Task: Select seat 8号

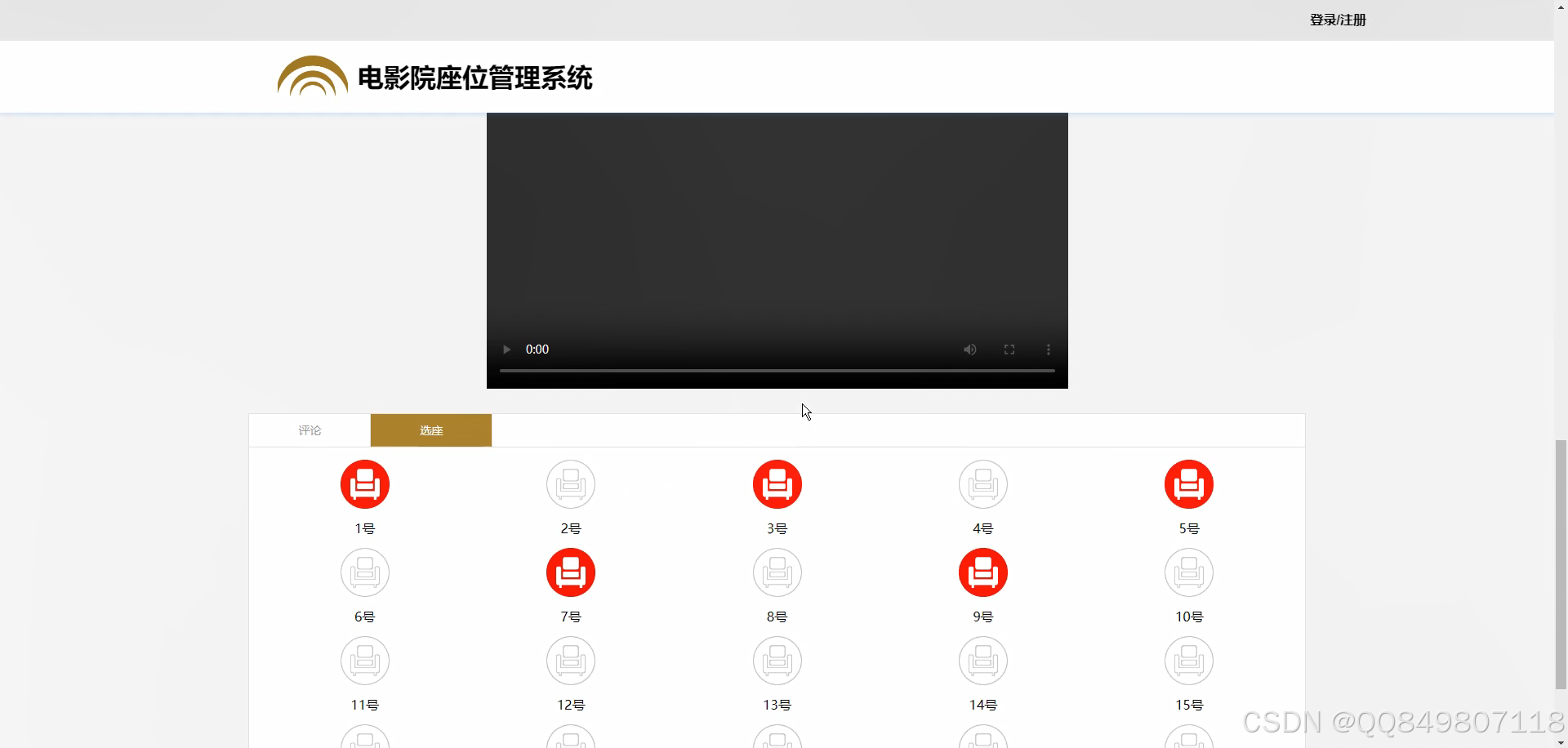Action: point(777,572)
